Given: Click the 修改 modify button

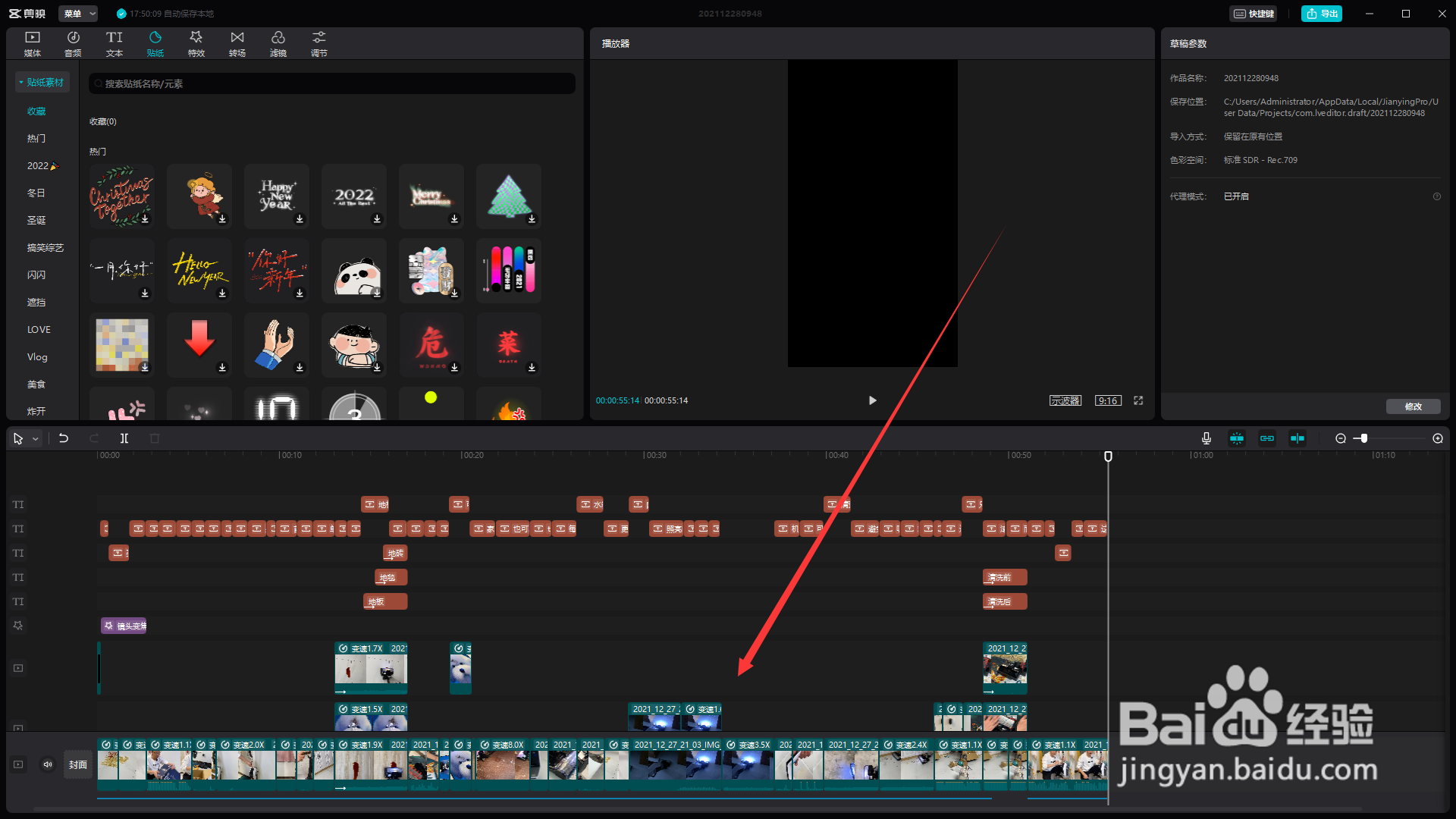Looking at the screenshot, I should pyautogui.click(x=1413, y=406).
